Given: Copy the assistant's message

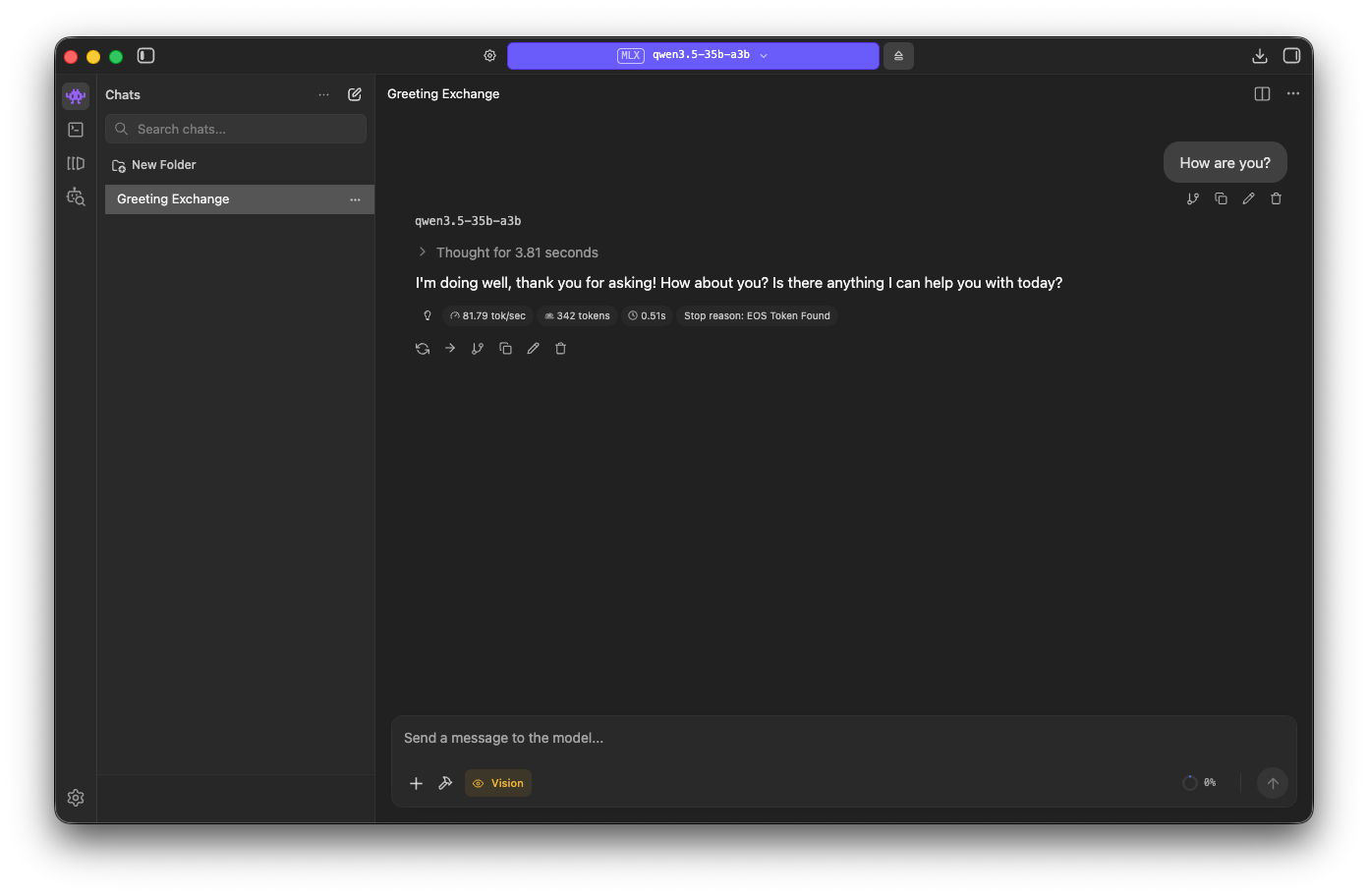Looking at the screenshot, I should coord(505,348).
